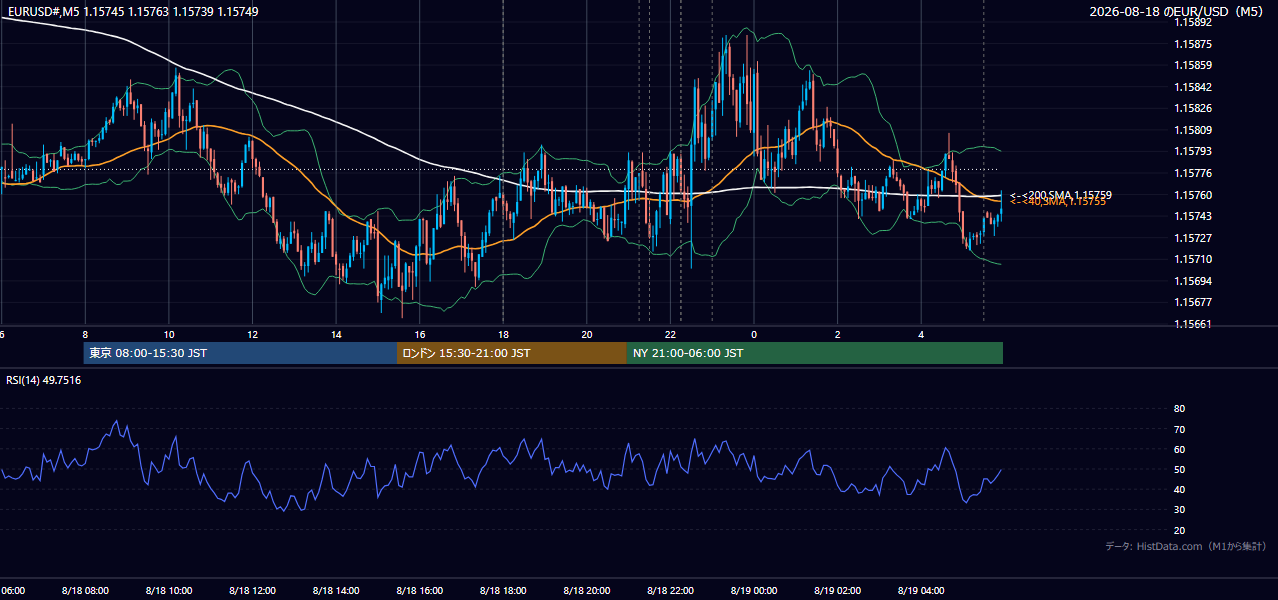
Task: Click hour tick 14 below price chart
Action: coord(336,334)
